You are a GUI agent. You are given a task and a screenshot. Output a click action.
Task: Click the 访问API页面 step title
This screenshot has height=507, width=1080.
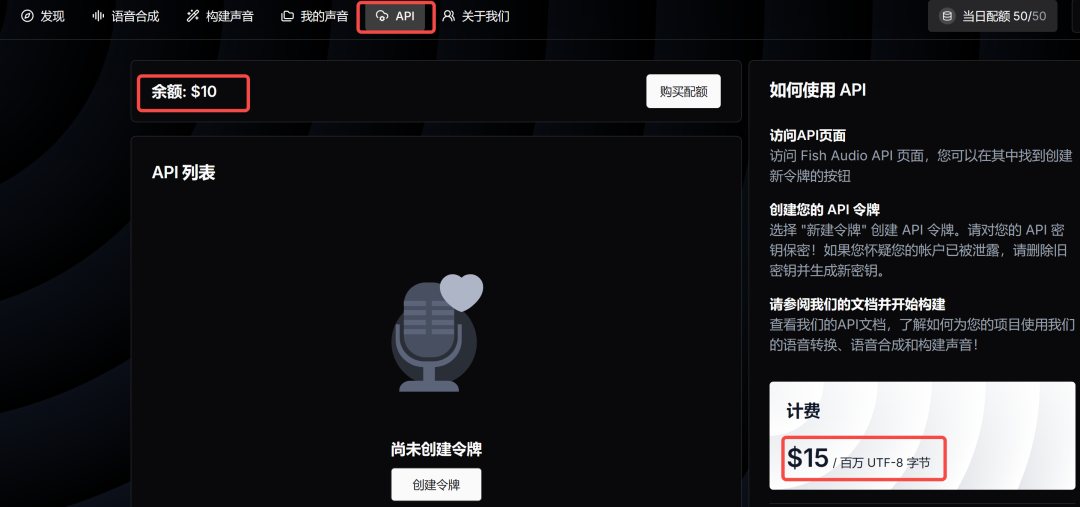807,136
